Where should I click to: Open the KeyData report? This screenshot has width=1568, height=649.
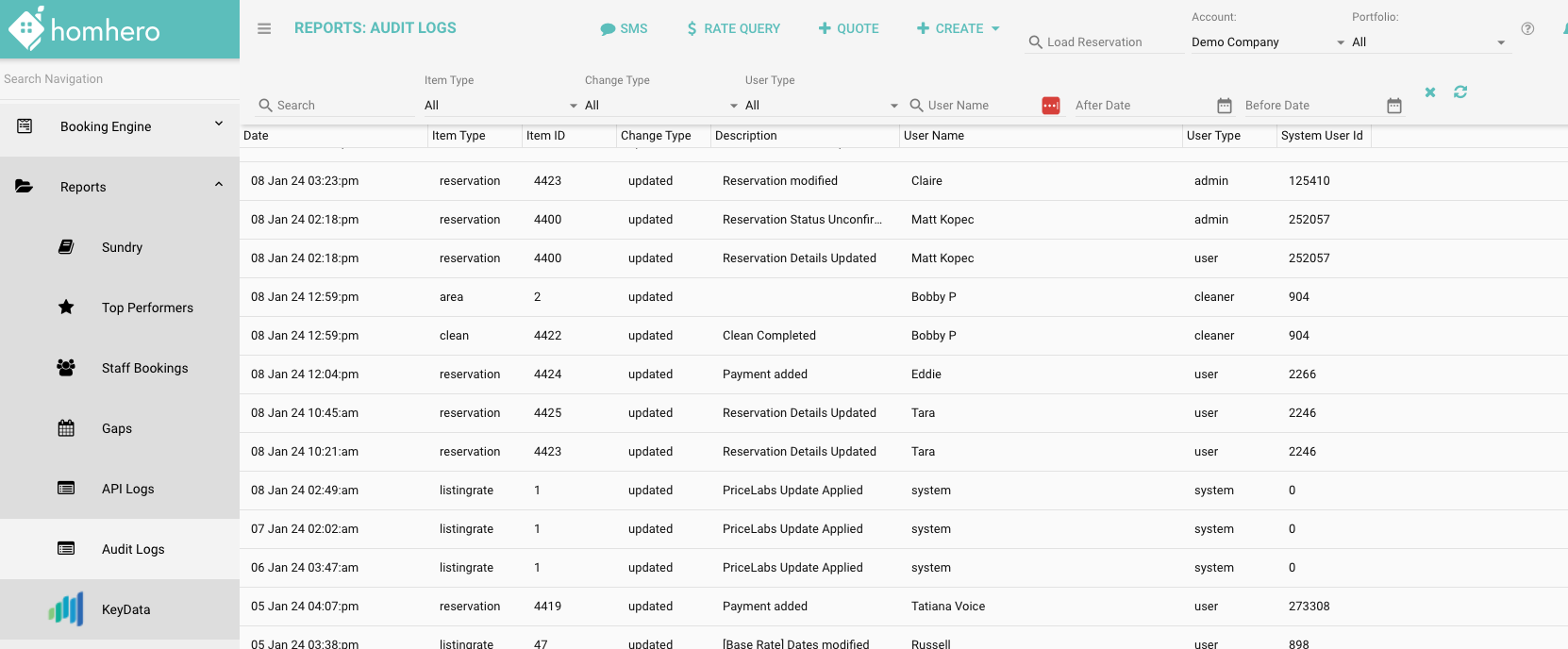(125, 609)
